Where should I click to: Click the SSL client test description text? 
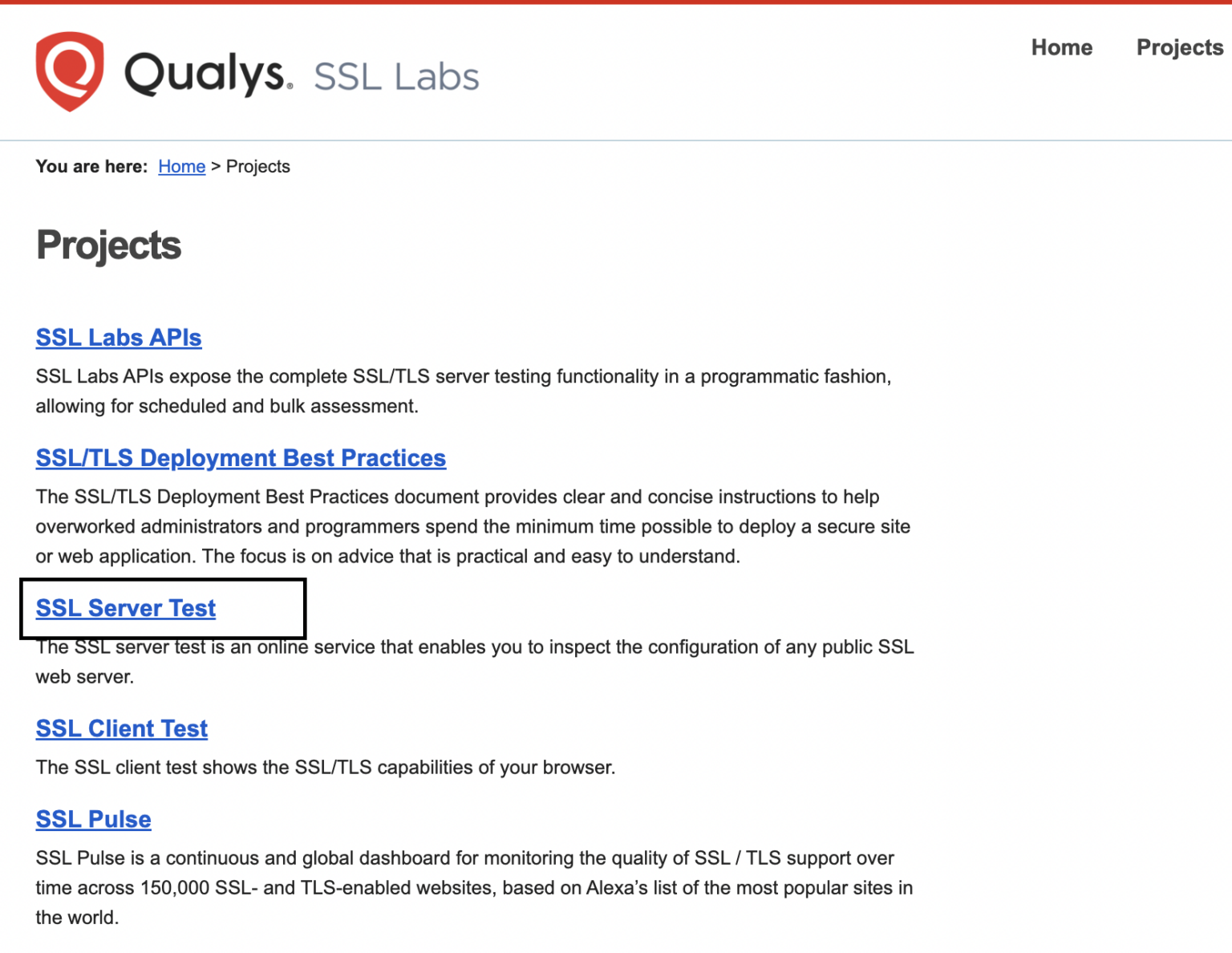325,767
